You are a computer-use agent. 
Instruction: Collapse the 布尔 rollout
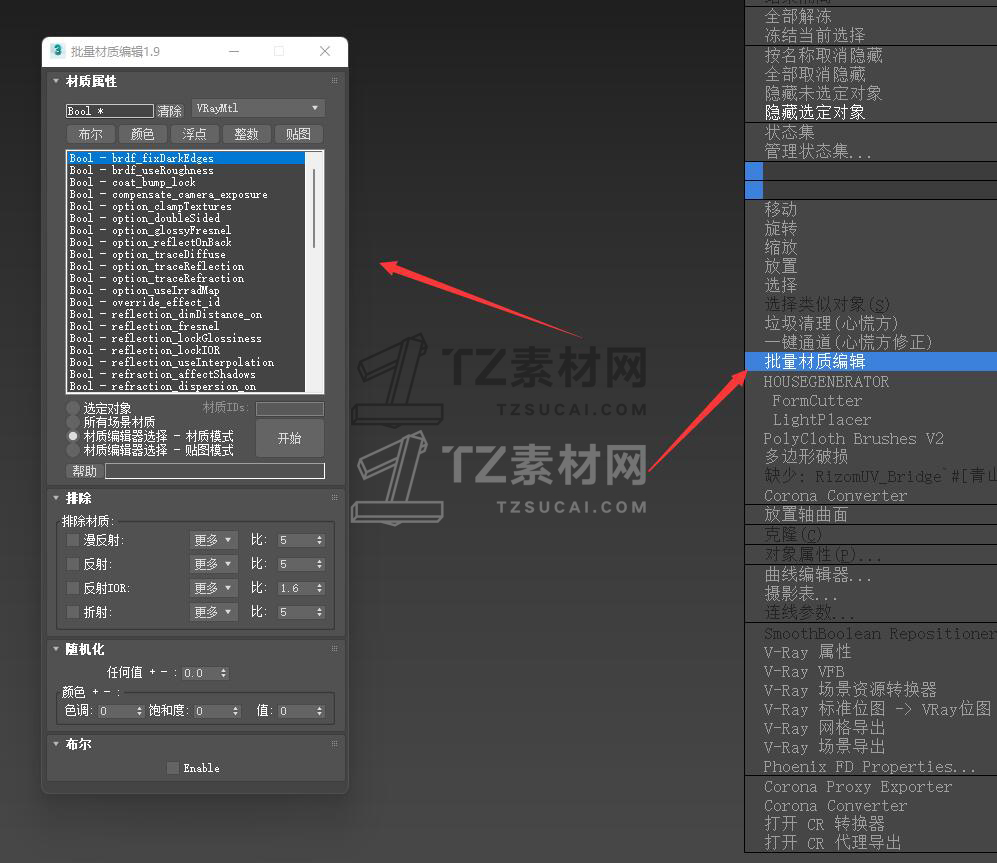56,743
